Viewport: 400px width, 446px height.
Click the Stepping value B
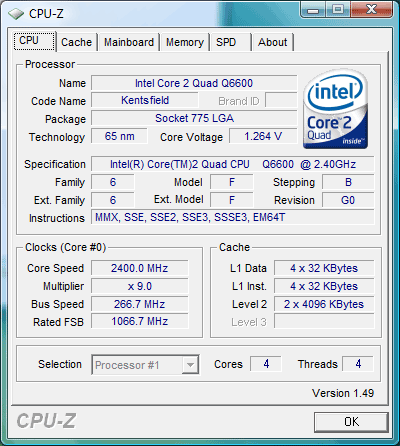tap(348, 182)
